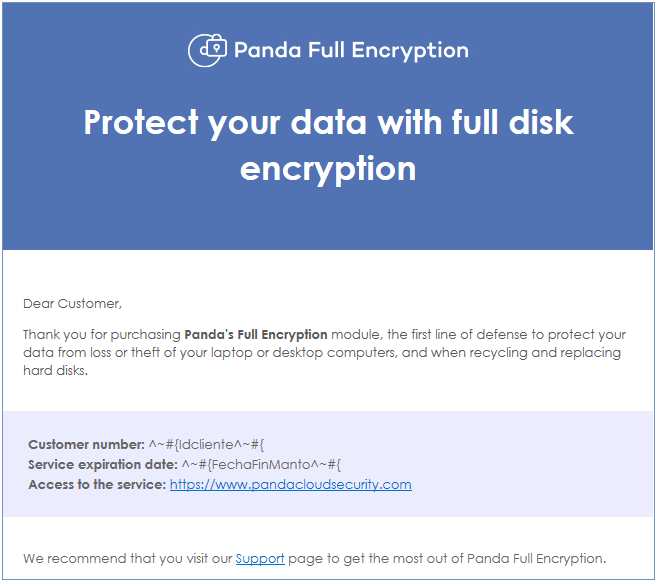Image resolution: width=658 pixels, height=583 pixels.
Task: Click the 'We recommend that you visit our' text
Action: (x=128, y=558)
